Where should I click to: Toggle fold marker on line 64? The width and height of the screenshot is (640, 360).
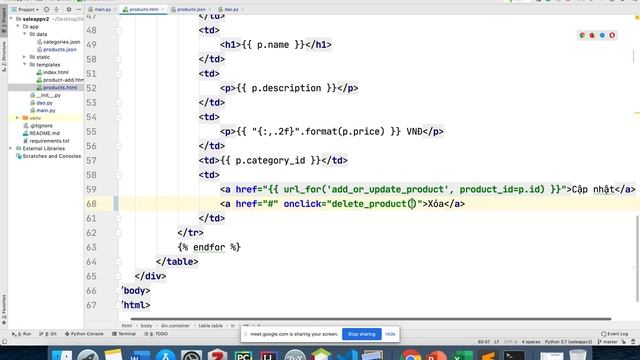(118, 262)
